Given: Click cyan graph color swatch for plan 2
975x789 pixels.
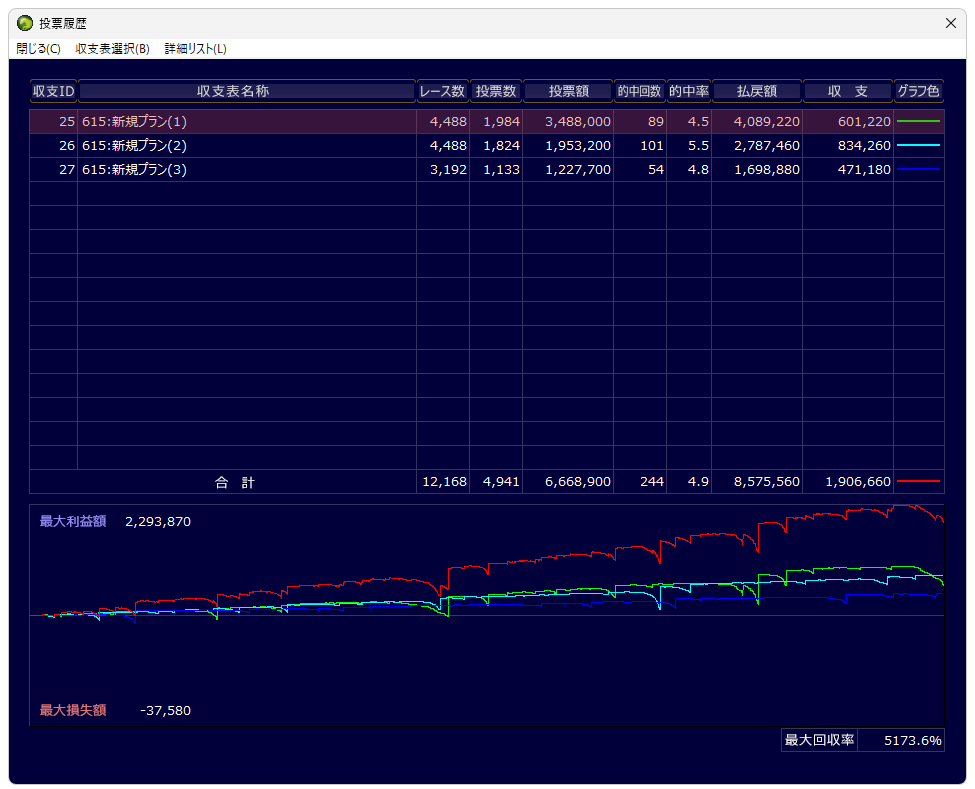Looking at the screenshot, I should 918,146.
